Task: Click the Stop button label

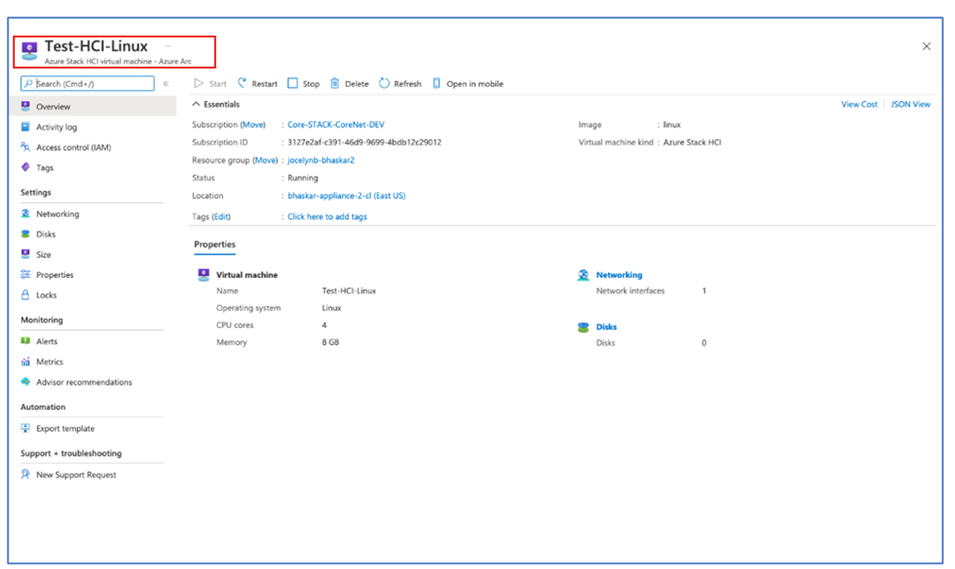Action: point(311,84)
